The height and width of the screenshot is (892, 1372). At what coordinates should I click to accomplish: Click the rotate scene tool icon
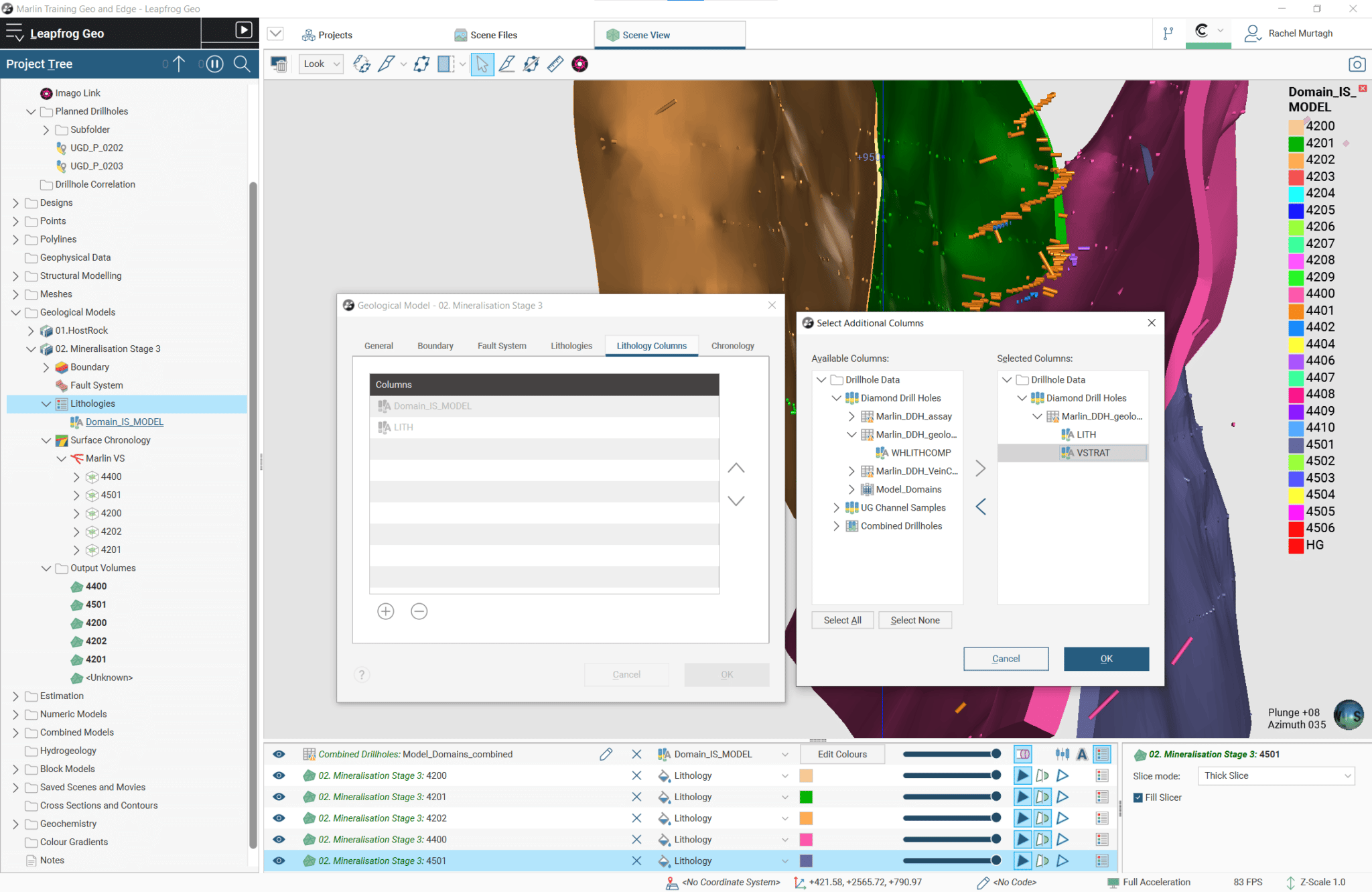click(362, 64)
